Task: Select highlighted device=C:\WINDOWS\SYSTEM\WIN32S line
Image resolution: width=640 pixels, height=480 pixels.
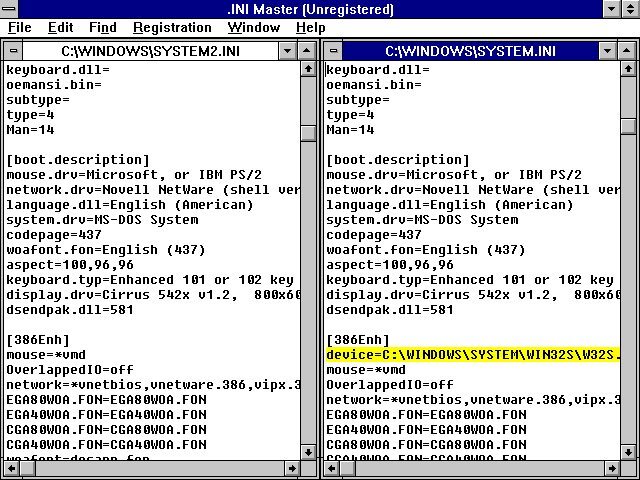Action: (x=473, y=355)
